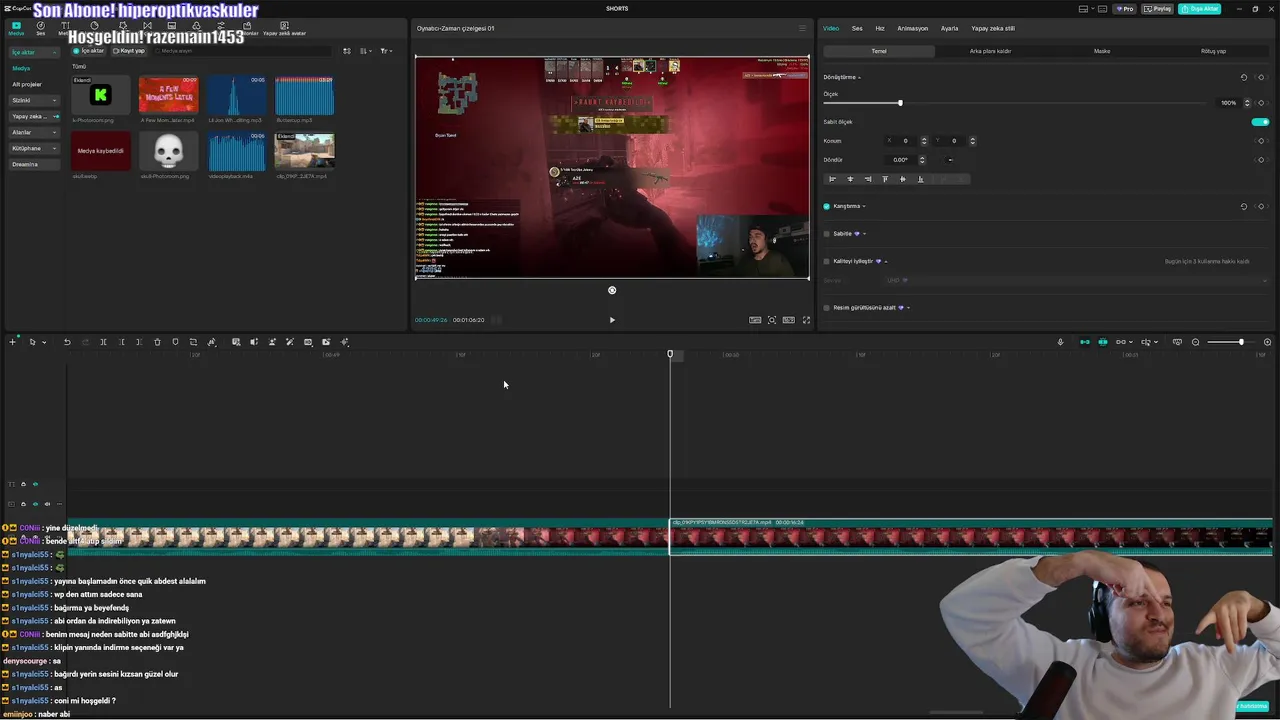Viewport: 1280px width, 720px height.
Task: Switch to the Ayarla tab
Action: pos(950,28)
